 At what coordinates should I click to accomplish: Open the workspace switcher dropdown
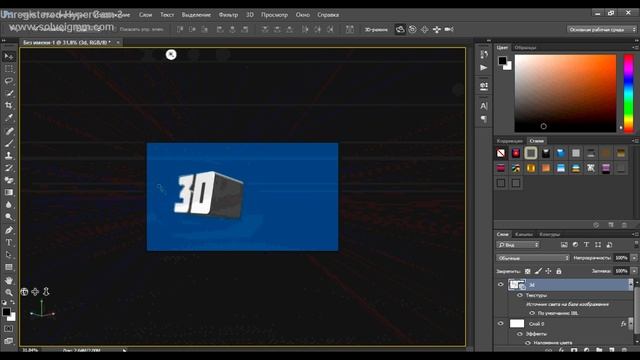(x=602, y=29)
